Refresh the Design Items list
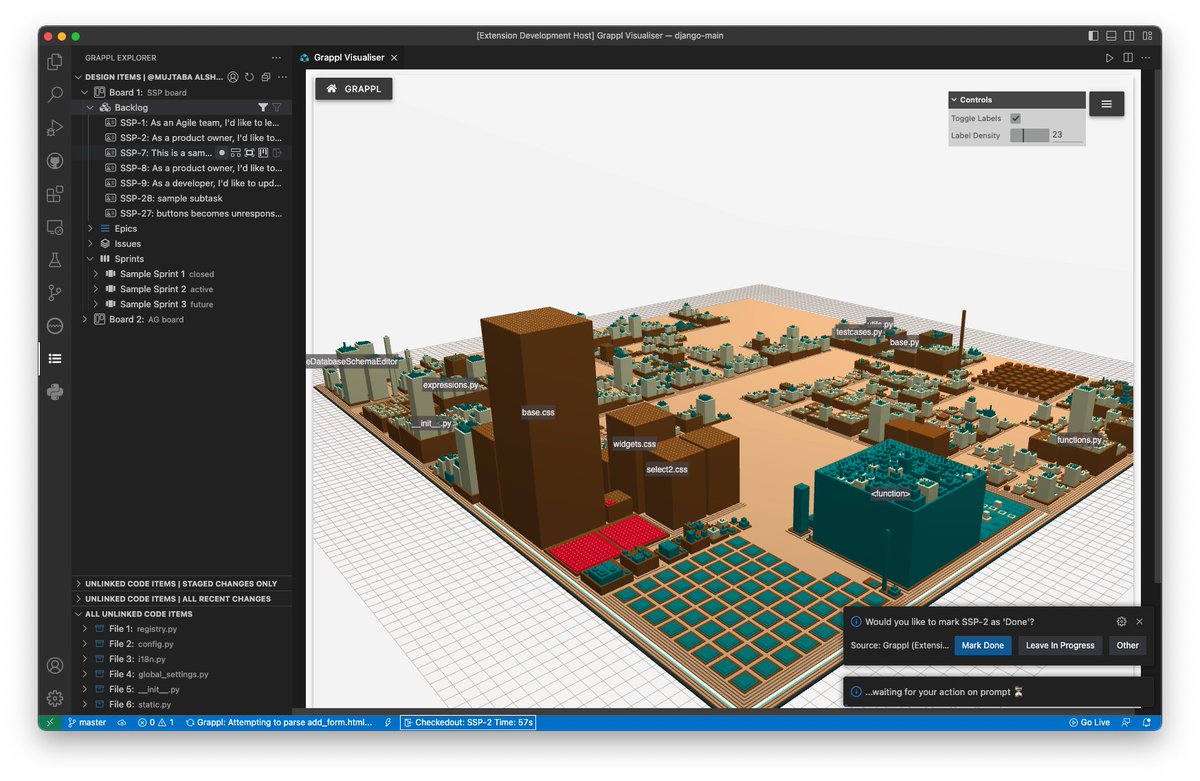 [249, 77]
